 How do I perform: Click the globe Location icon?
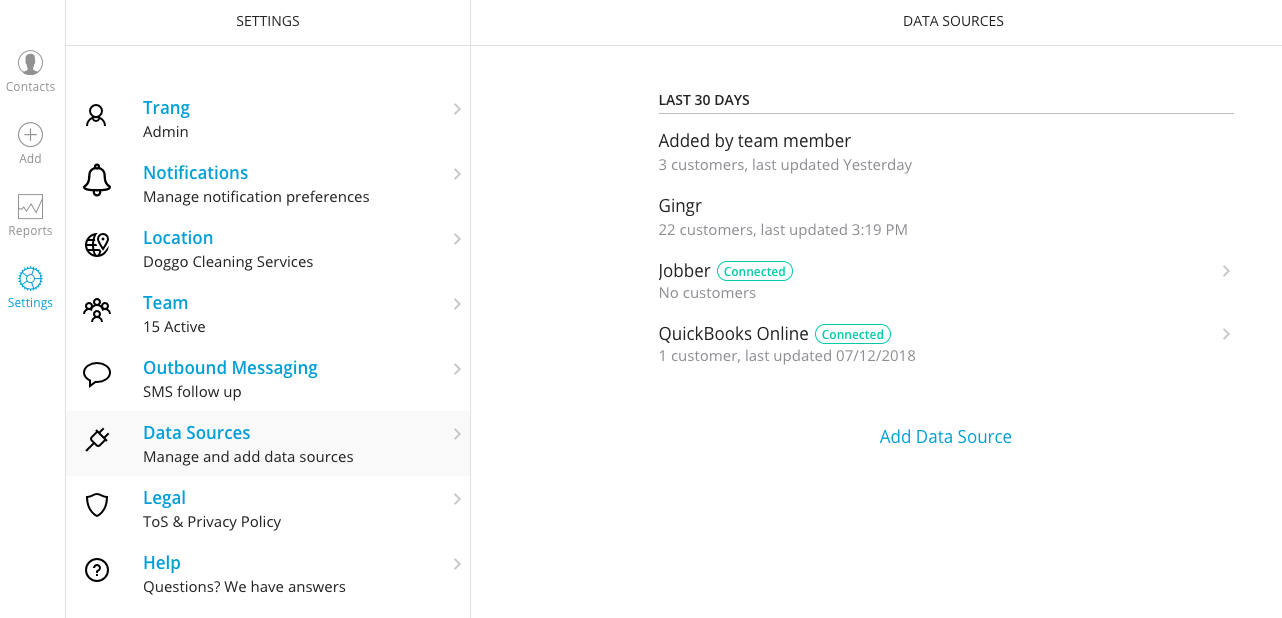point(97,245)
